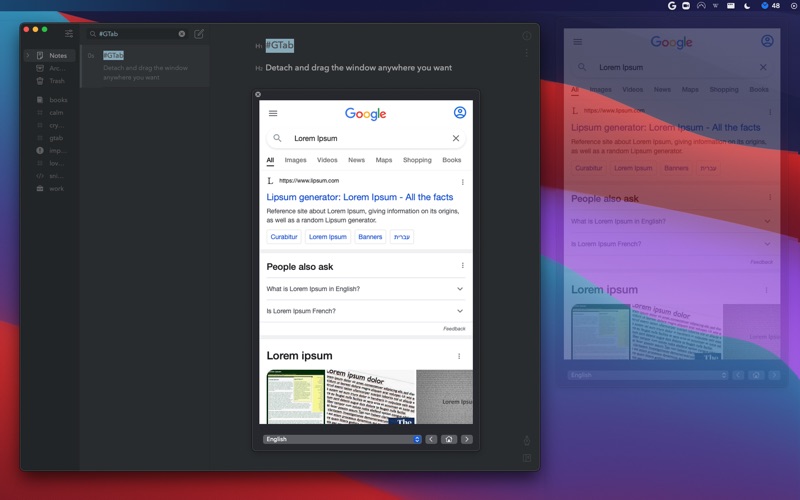Close the embedded GTab panel in the note
This screenshot has width=800, height=500.
coord(258,94)
